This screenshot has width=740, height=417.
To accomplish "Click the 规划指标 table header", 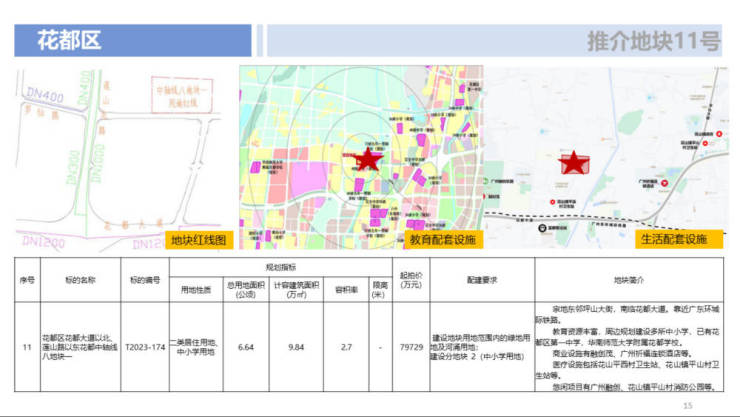I will pyautogui.click(x=280, y=267).
